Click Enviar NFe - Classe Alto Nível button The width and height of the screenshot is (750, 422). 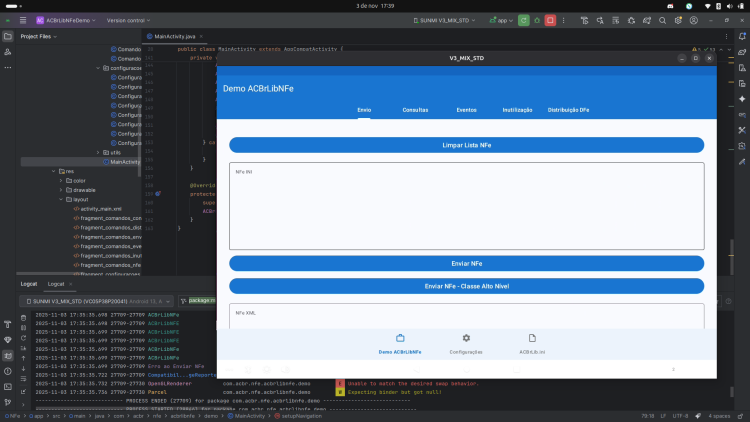[466, 286]
